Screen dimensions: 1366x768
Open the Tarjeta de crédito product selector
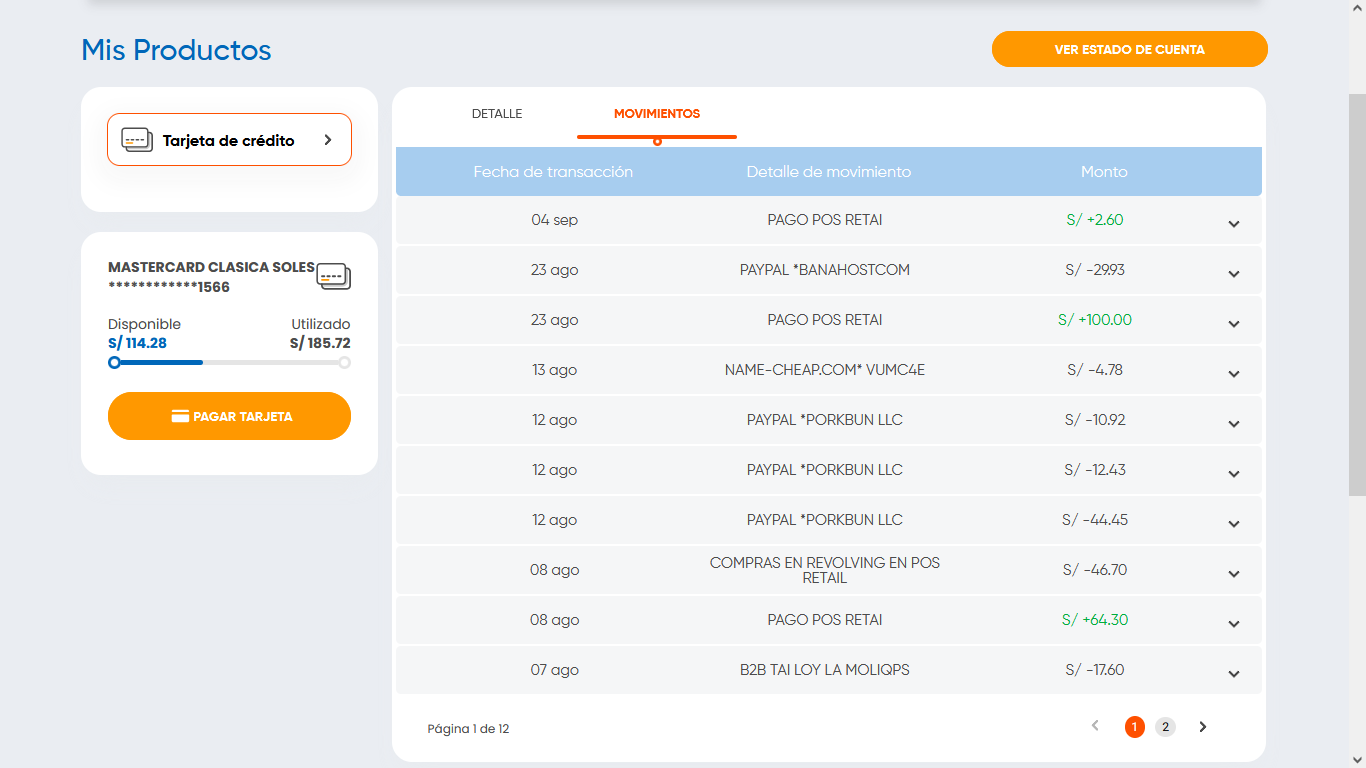pyautogui.click(x=229, y=140)
